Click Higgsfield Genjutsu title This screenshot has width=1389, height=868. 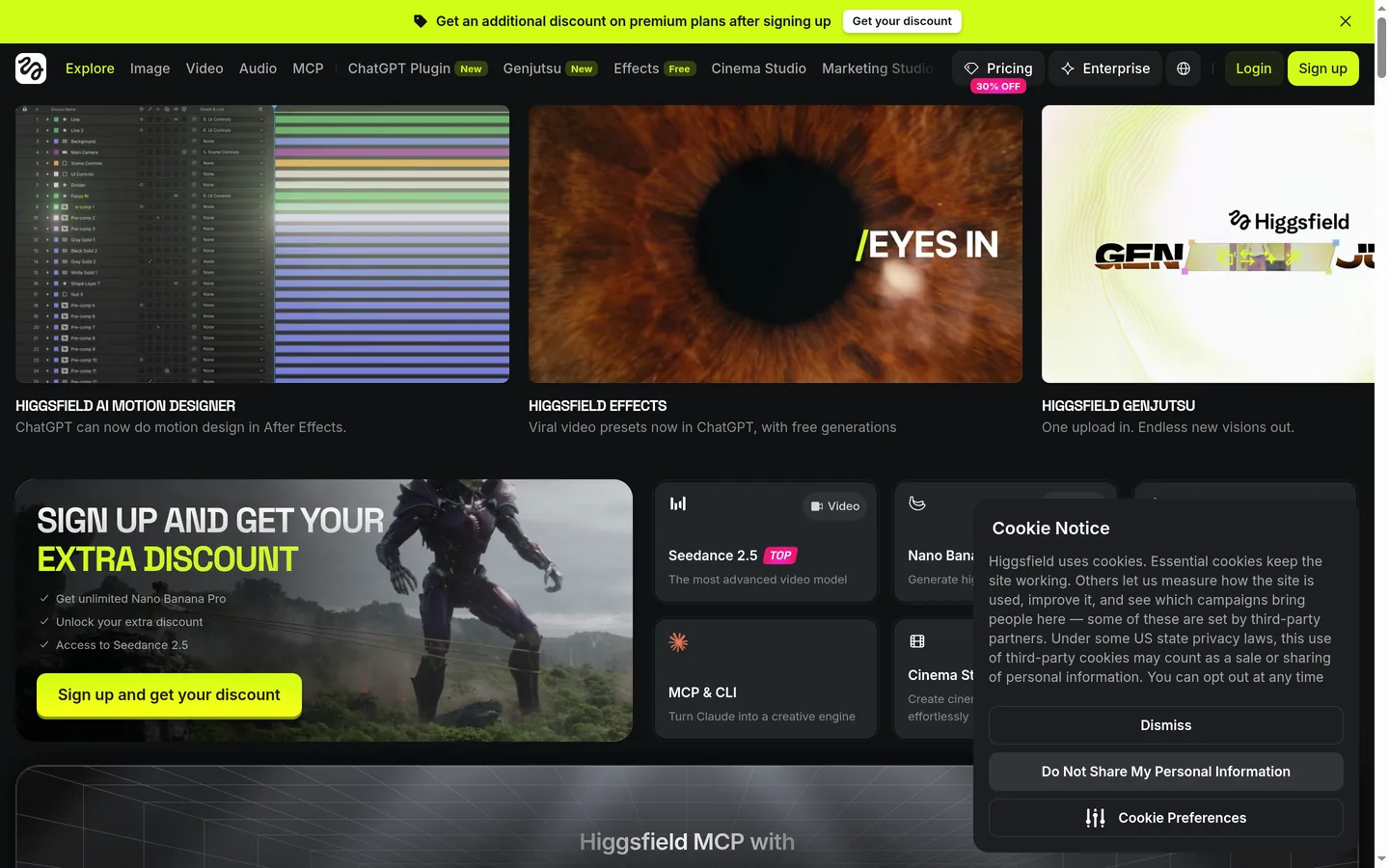tap(1119, 406)
